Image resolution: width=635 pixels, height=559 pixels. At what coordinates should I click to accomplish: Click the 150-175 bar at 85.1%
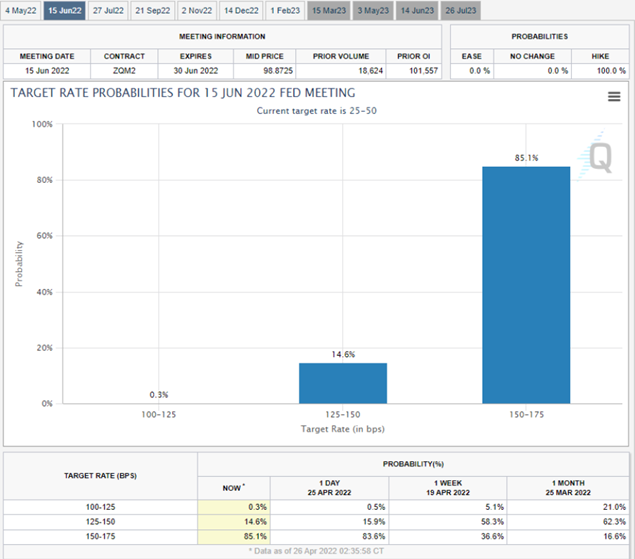point(526,285)
